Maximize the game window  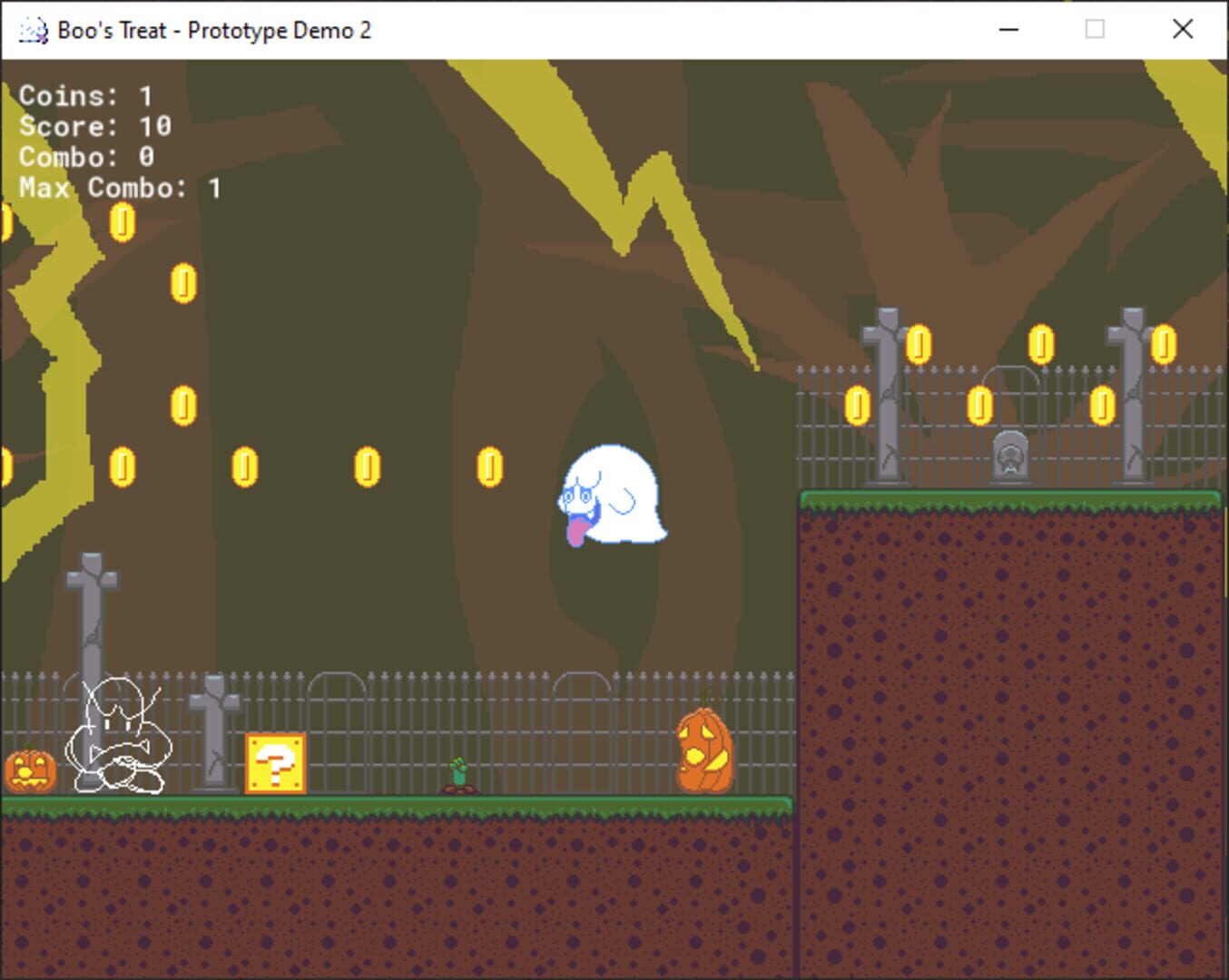tap(1094, 30)
